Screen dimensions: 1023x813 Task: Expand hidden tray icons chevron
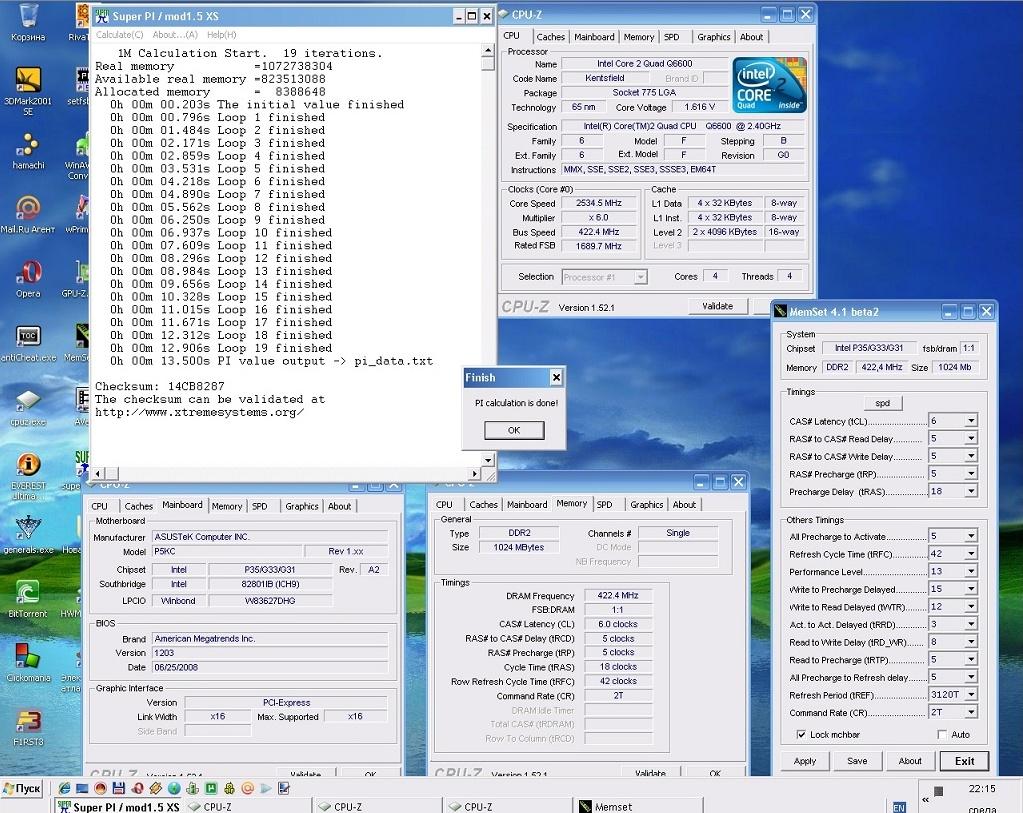(x=925, y=799)
